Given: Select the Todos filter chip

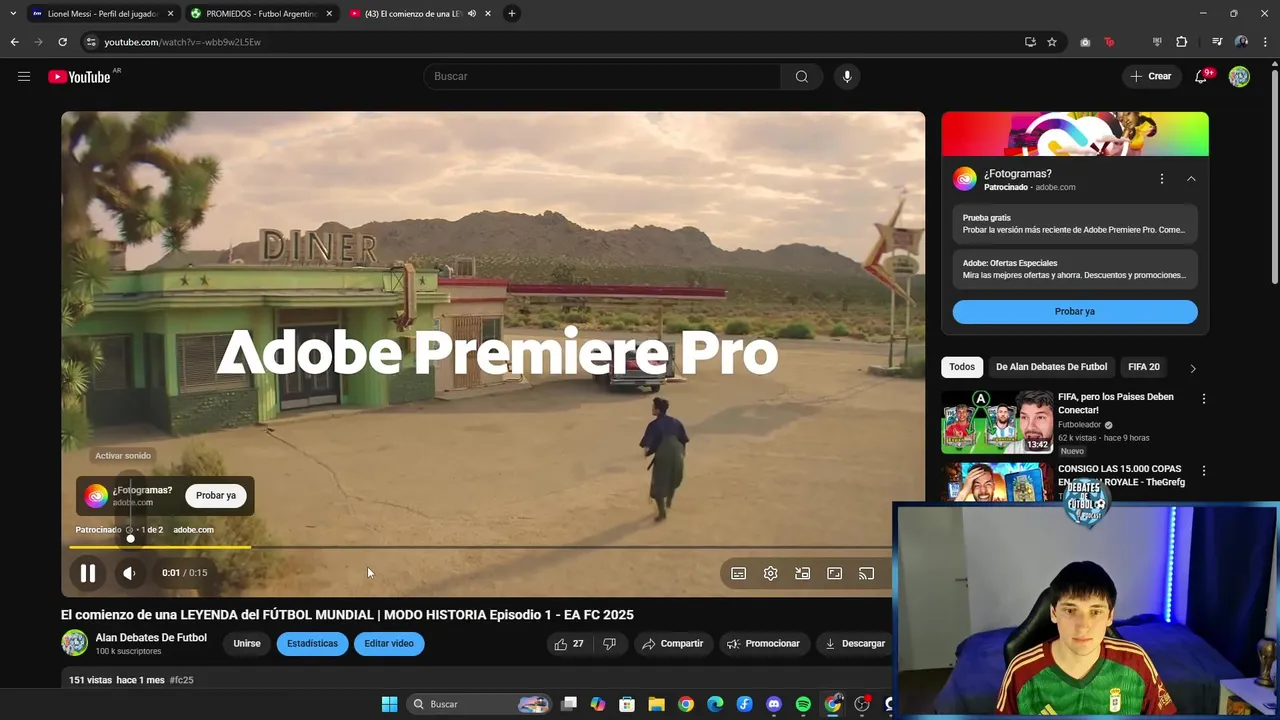Looking at the screenshot, I should tap(962, 367).
